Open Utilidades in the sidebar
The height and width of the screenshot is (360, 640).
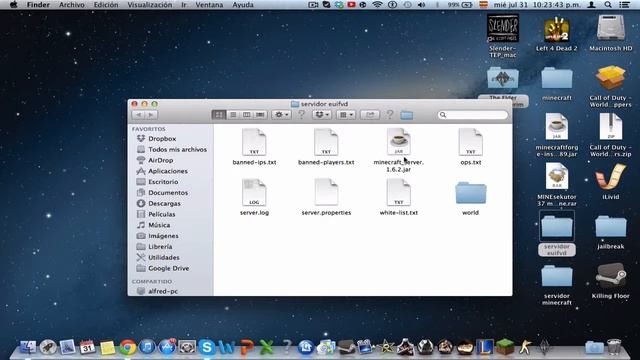[164, 258]
